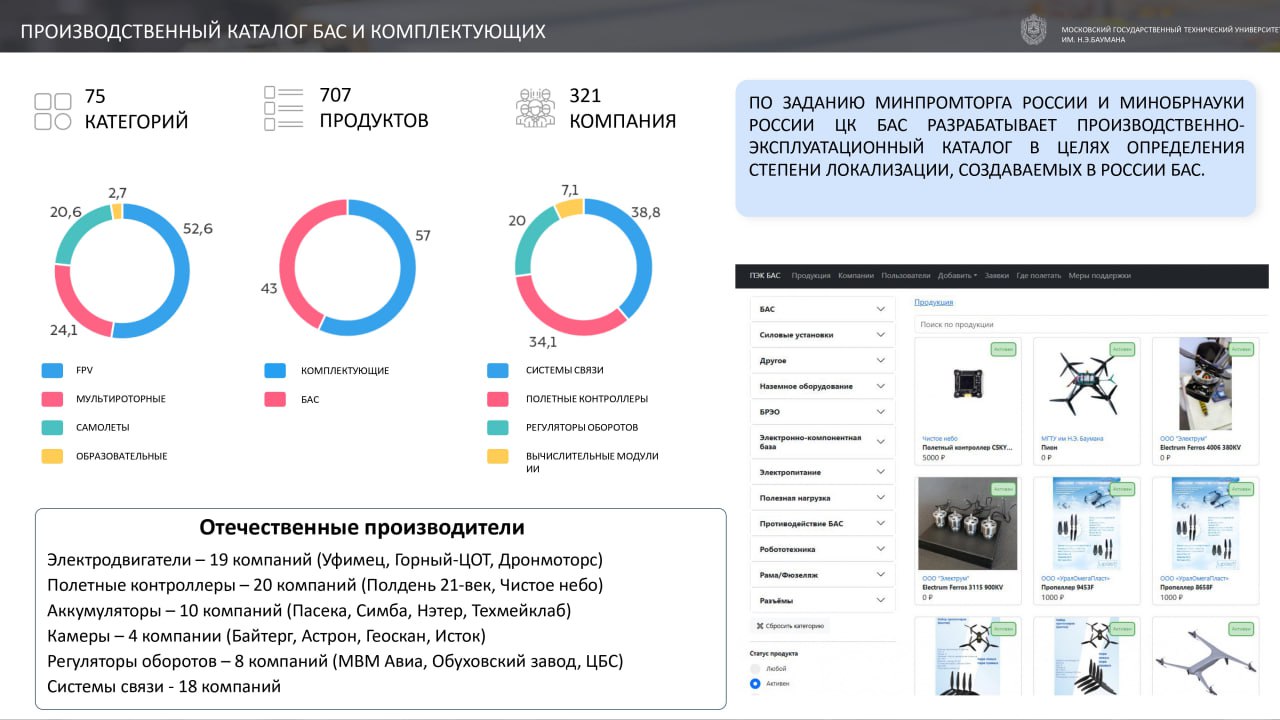This screenshot has width=1280, height=720.
Task: Open the Меры поддержки navbar item
Action: tap(1099, 276)
